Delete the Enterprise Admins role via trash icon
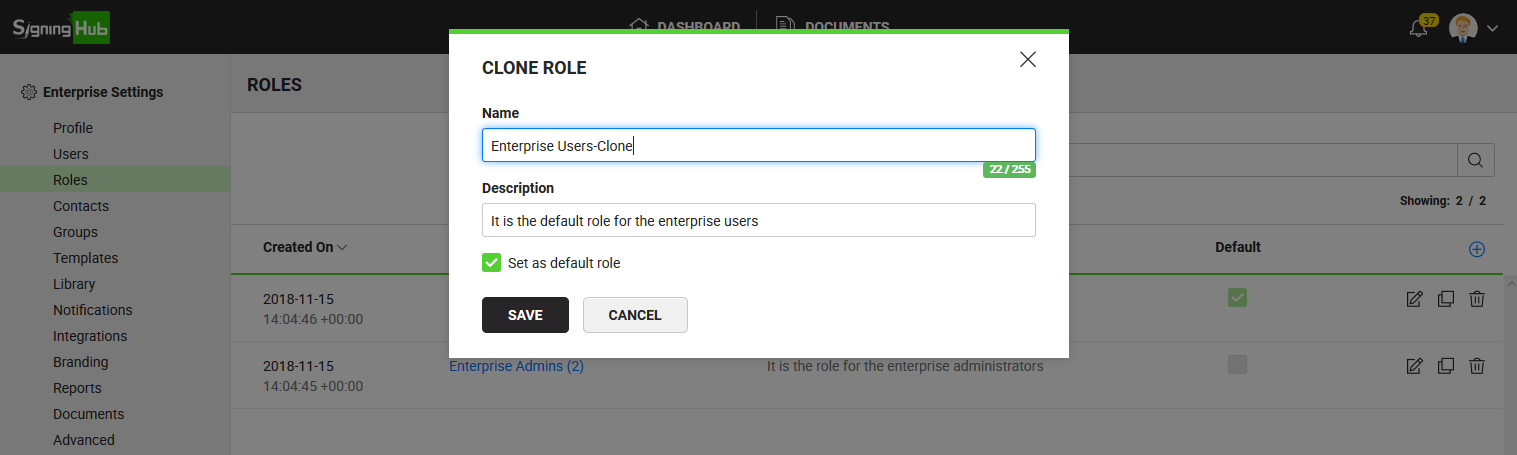The height and width of the screenshot is (455, 1517). (1476, 366)
